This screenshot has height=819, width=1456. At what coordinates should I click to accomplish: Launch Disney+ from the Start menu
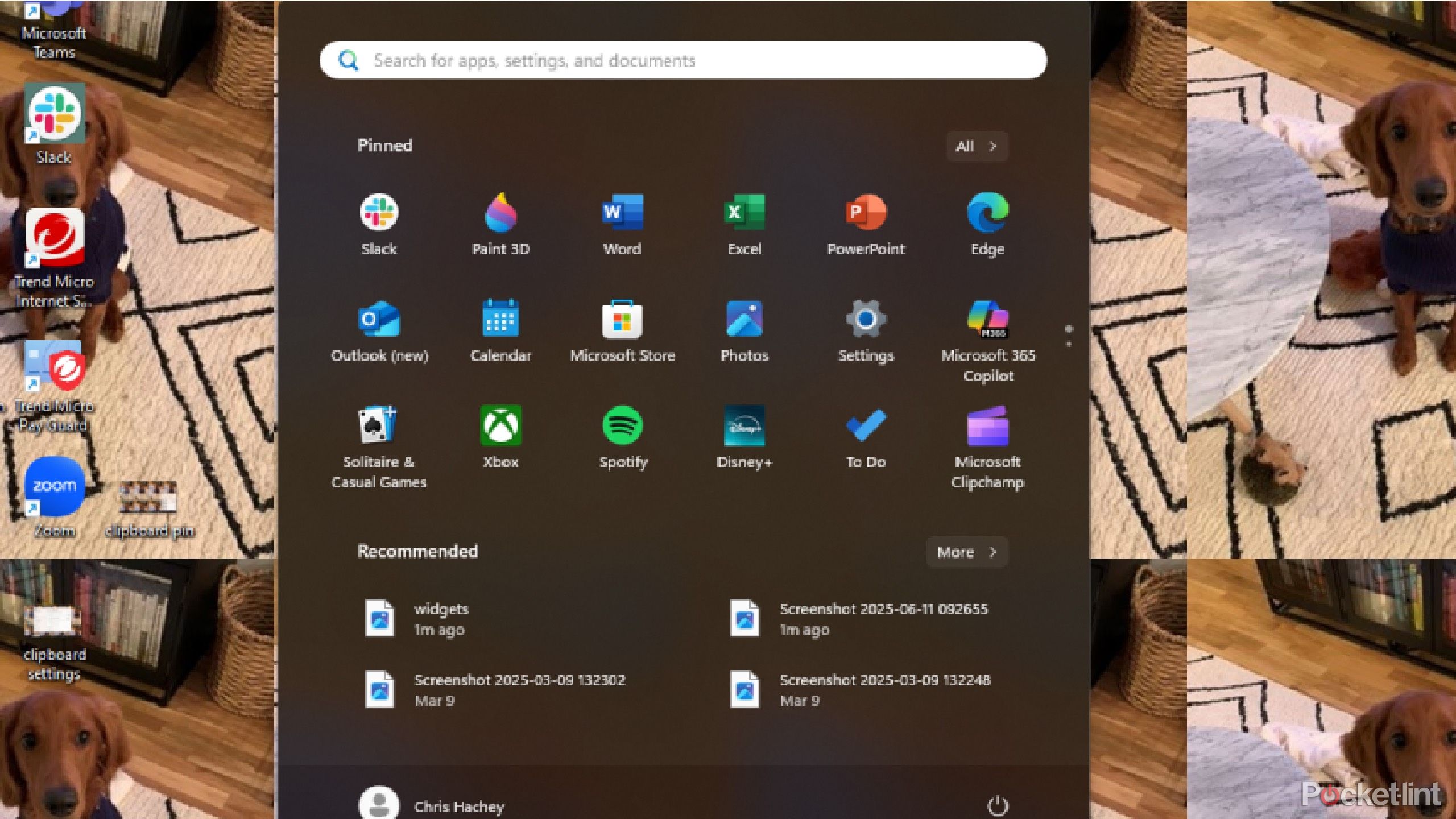pyautogui.click(x=744, y=438)
